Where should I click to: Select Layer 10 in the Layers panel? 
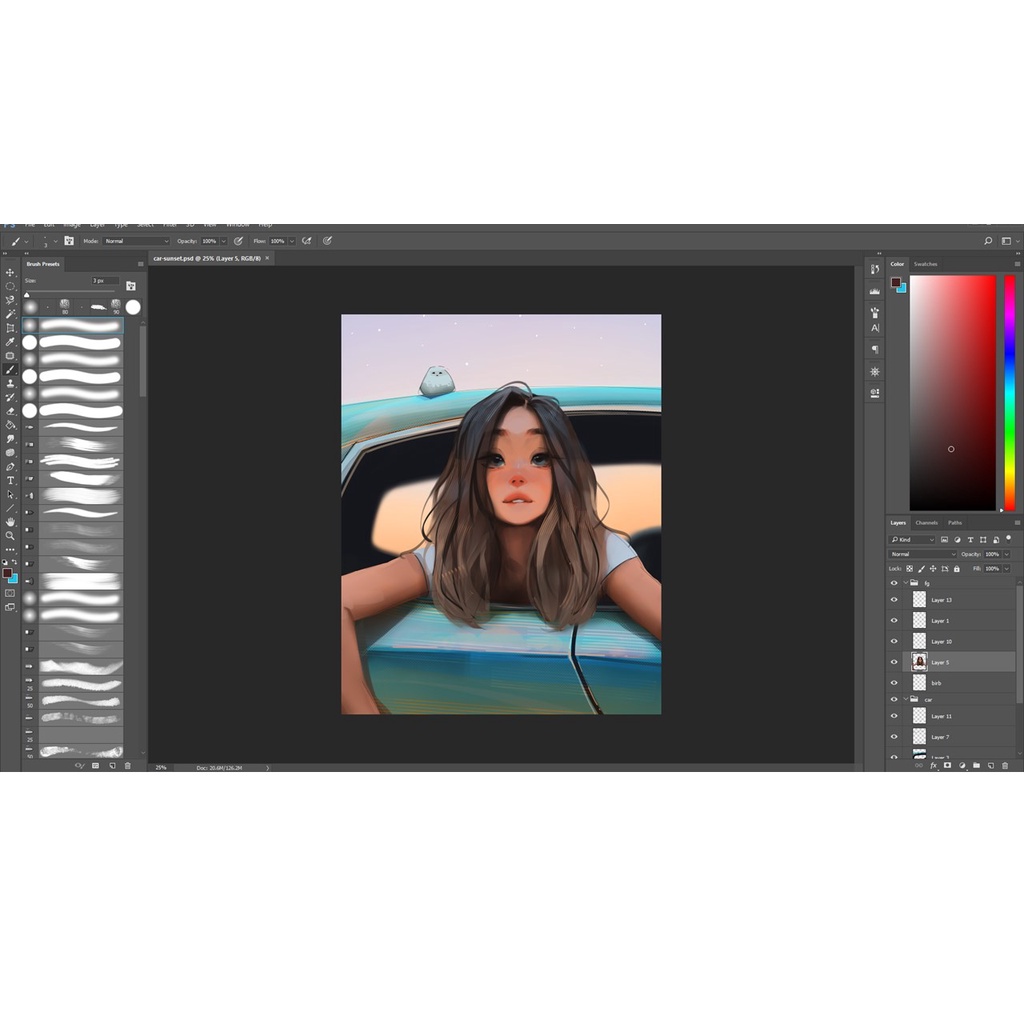click(x=960, y=641)
